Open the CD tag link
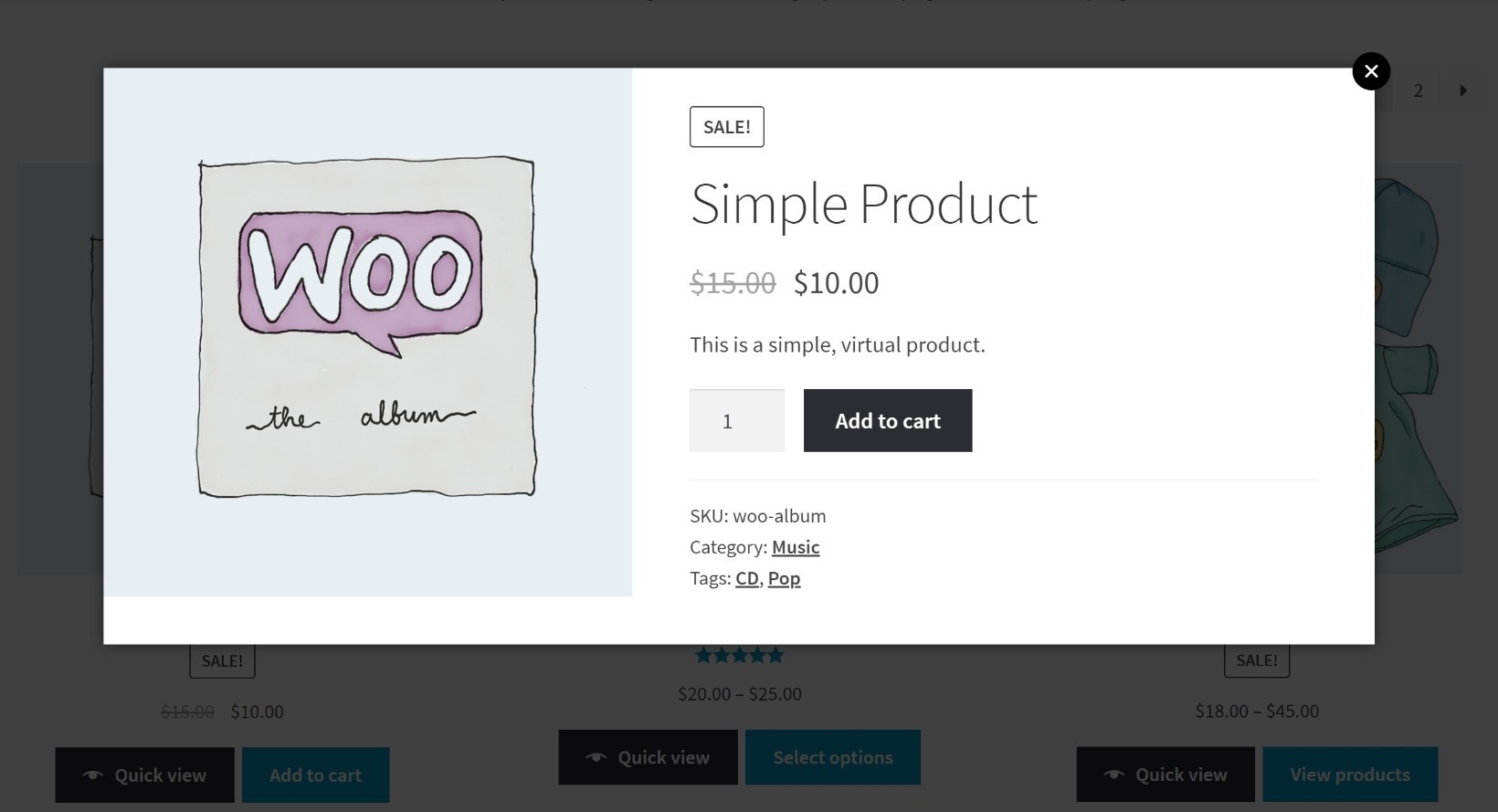The height and width of the screenshot is (812, 1498). click(747, 577)
